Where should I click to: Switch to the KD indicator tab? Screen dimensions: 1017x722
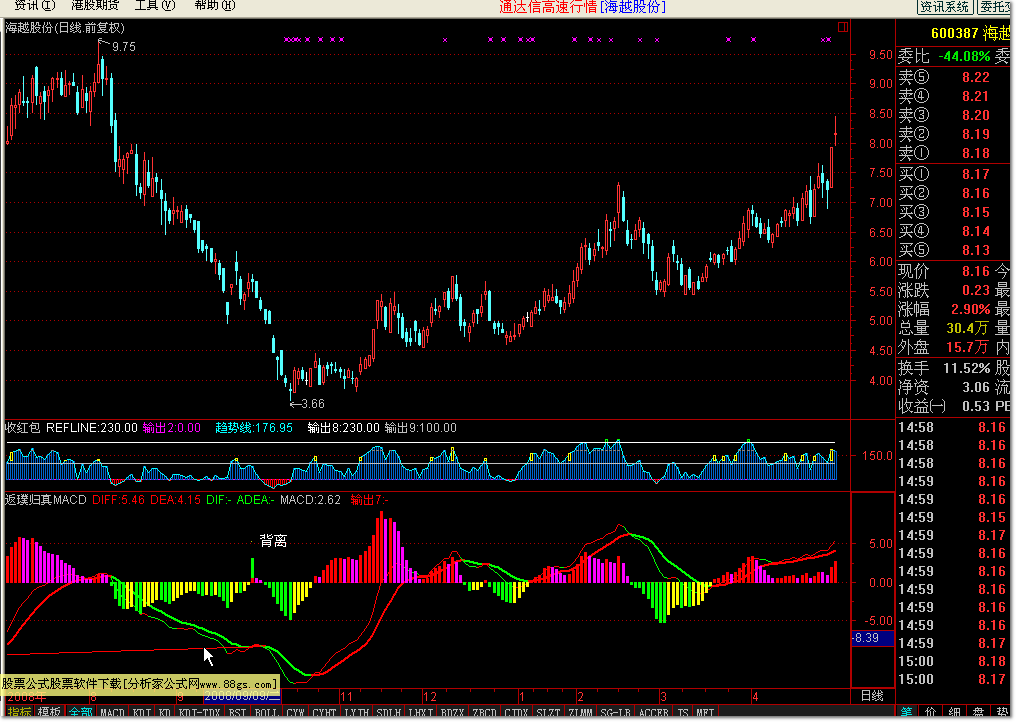point(165,712)
